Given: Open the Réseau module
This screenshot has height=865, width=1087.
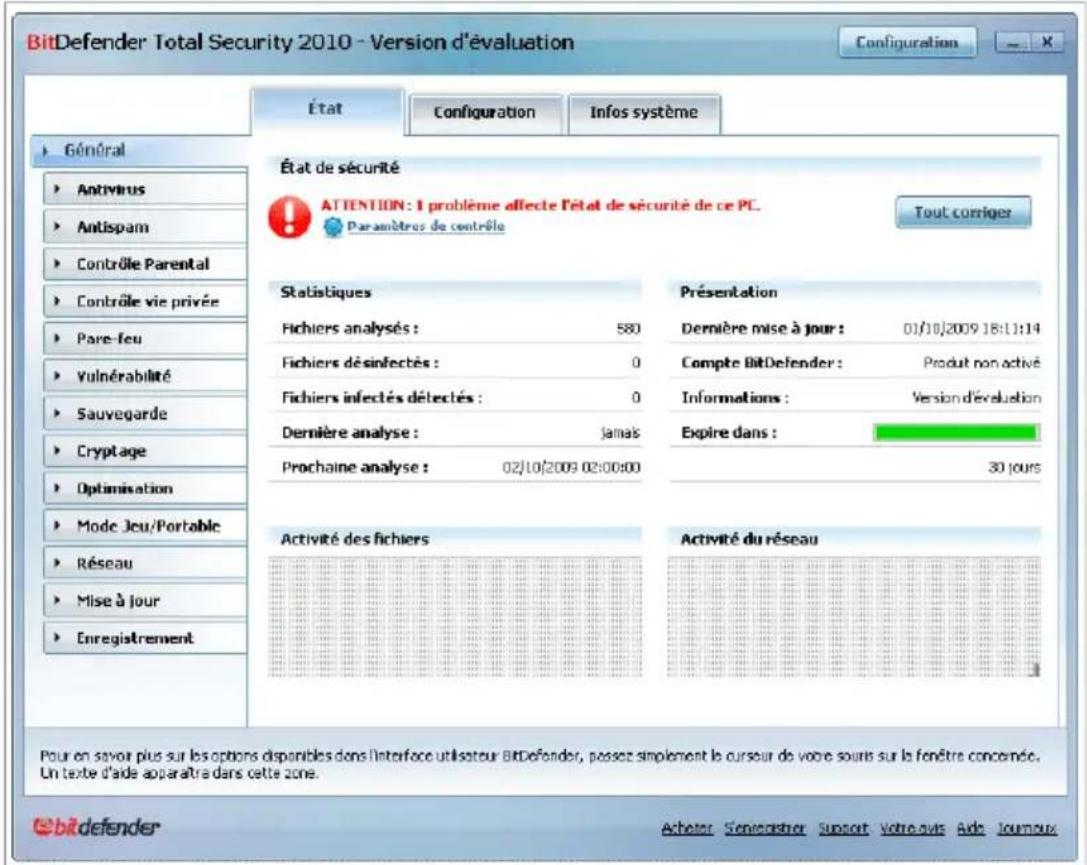Looking at the screenshot, I should click(145, 563).
